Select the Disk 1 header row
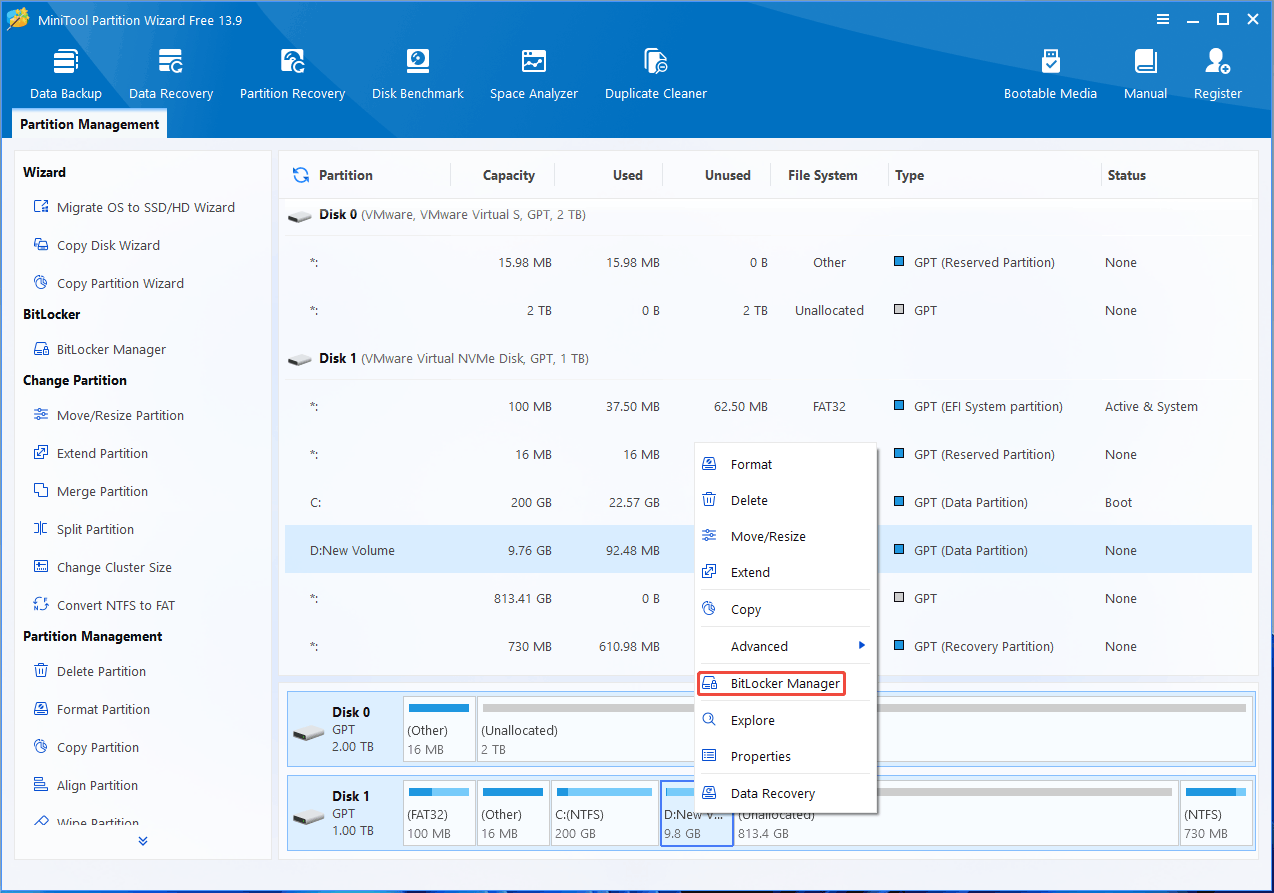The image size is (1274, 893). click(x=768, y=358)
